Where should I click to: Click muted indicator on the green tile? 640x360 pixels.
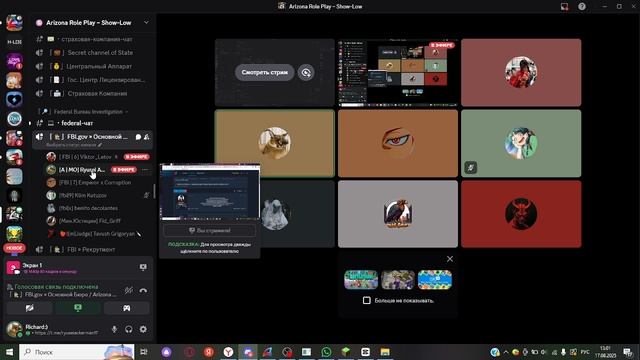click(471, 167)
